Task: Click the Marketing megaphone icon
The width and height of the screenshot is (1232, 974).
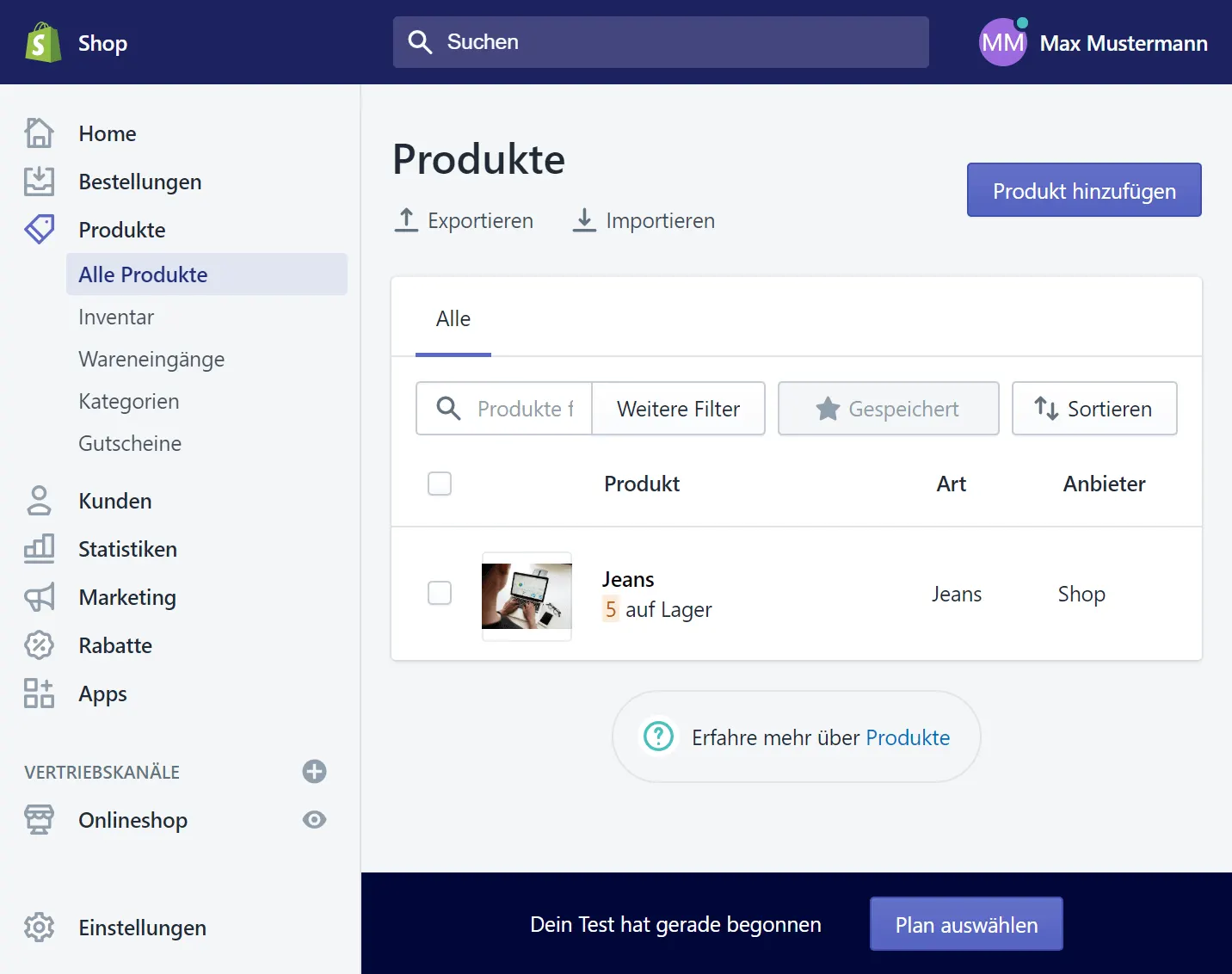Action: 39,597
